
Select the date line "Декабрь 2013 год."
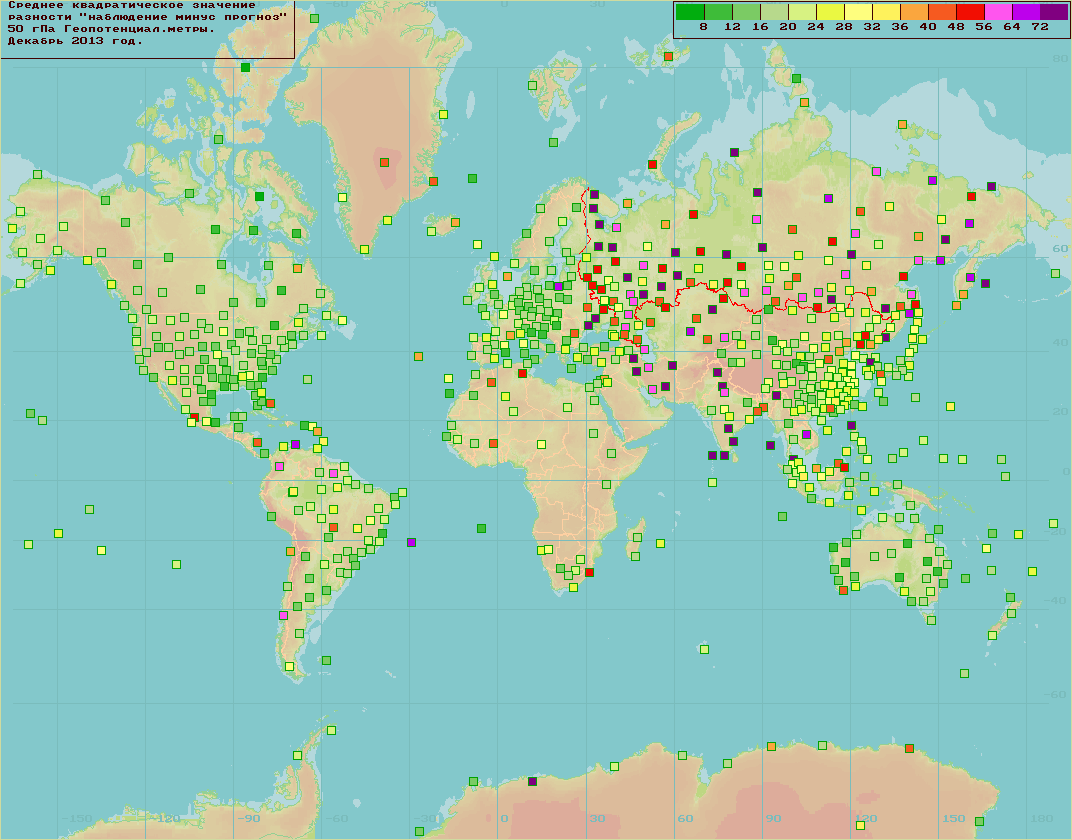75,40
